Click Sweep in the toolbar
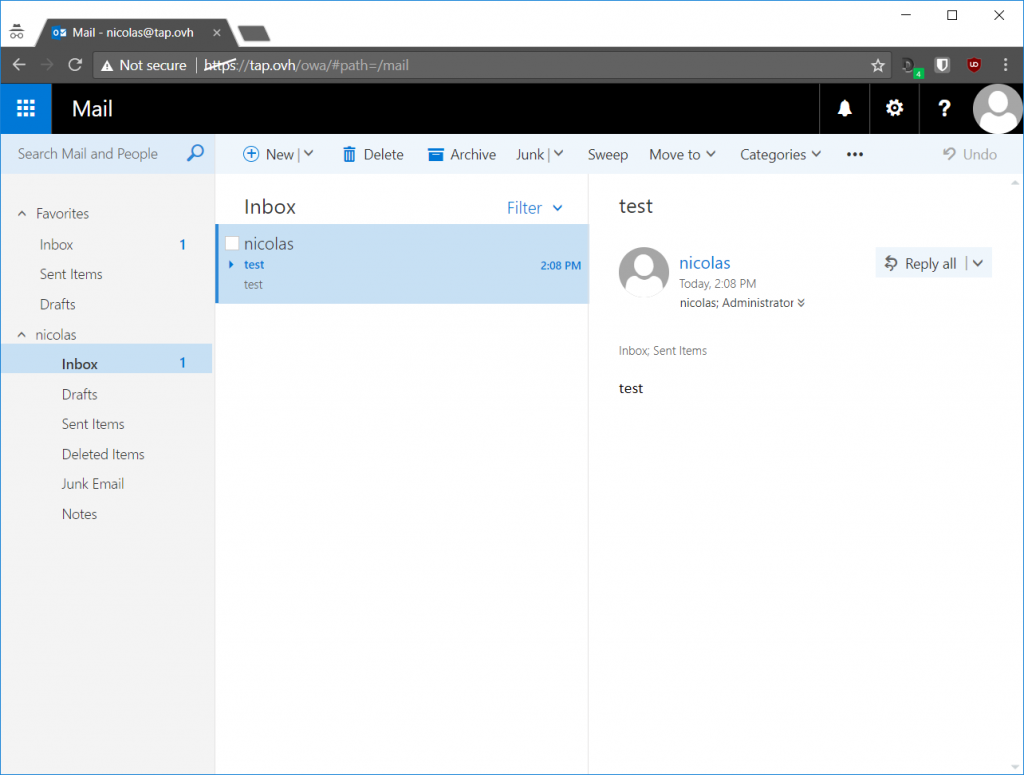The image size is (1024, 775). pyautogui.click(x=607, y=155)
